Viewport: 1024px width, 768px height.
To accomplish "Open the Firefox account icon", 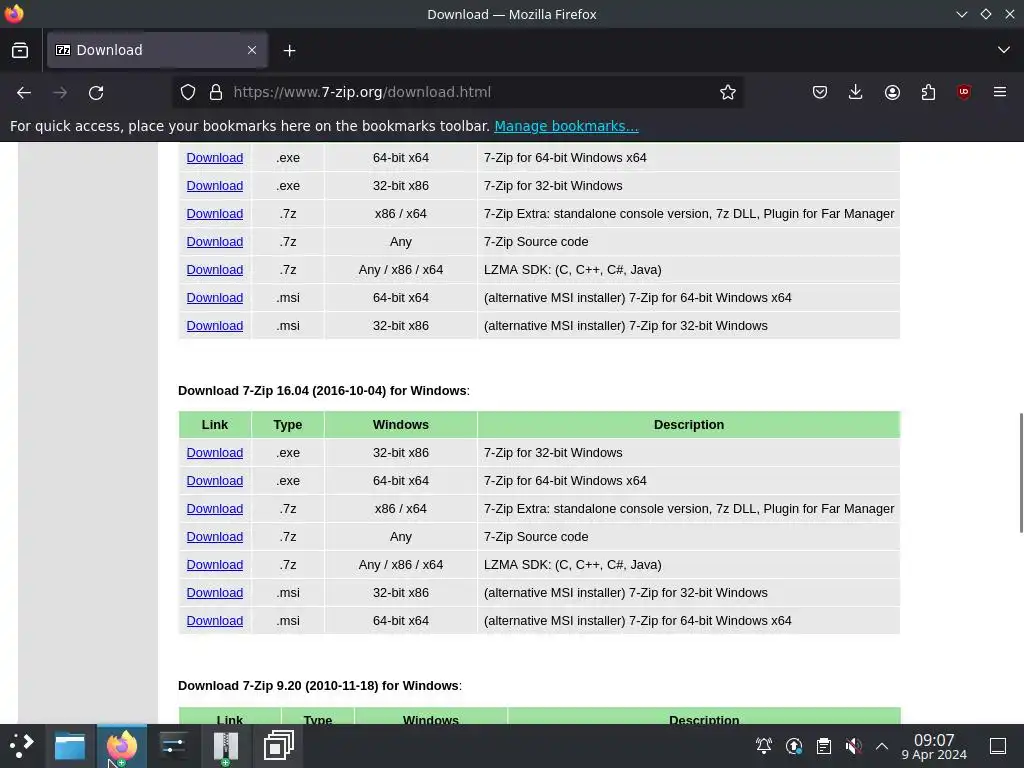I will (x=892, y=93).
